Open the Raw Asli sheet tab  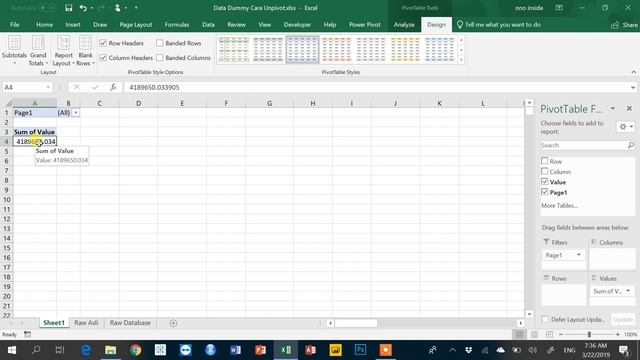coord(86,322)
